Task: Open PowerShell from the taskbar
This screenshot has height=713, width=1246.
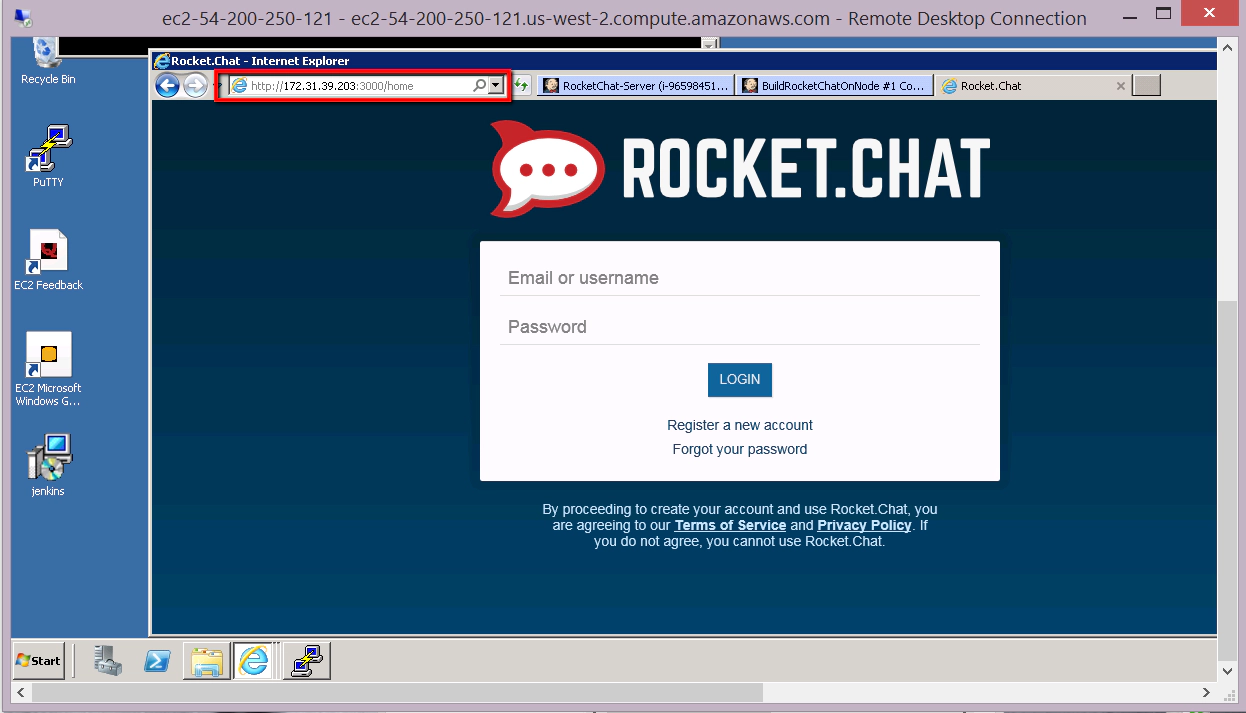Action: pyautogui.click(x=156, y=660)
